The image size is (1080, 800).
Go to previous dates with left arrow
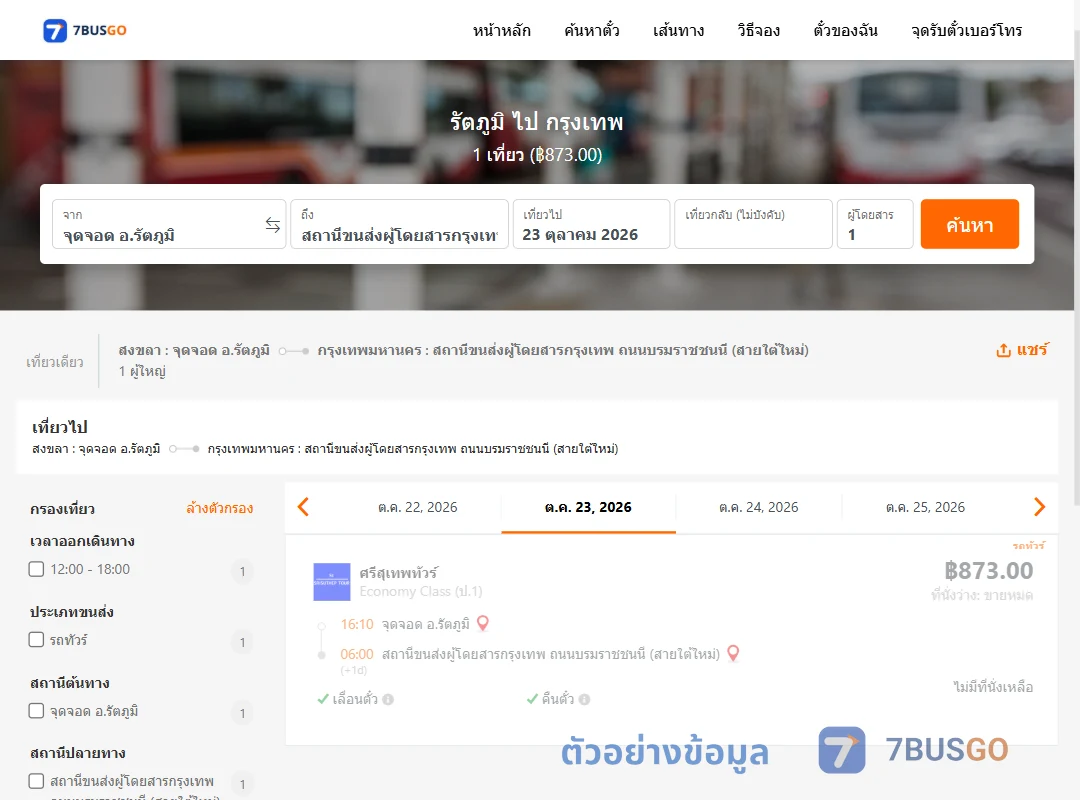(303, 507)
